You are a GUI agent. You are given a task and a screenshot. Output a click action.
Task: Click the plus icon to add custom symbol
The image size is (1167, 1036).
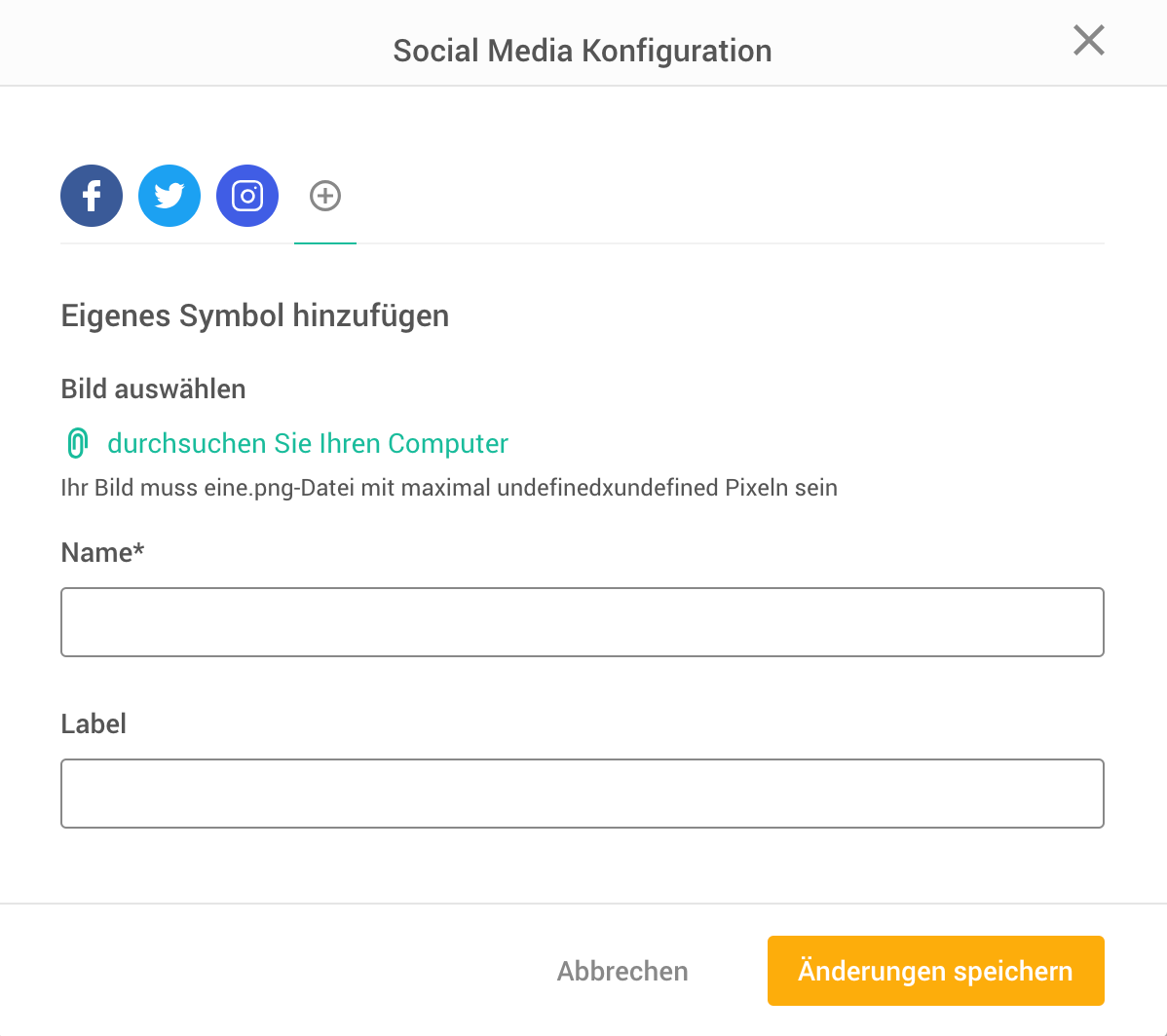(325, 196)
